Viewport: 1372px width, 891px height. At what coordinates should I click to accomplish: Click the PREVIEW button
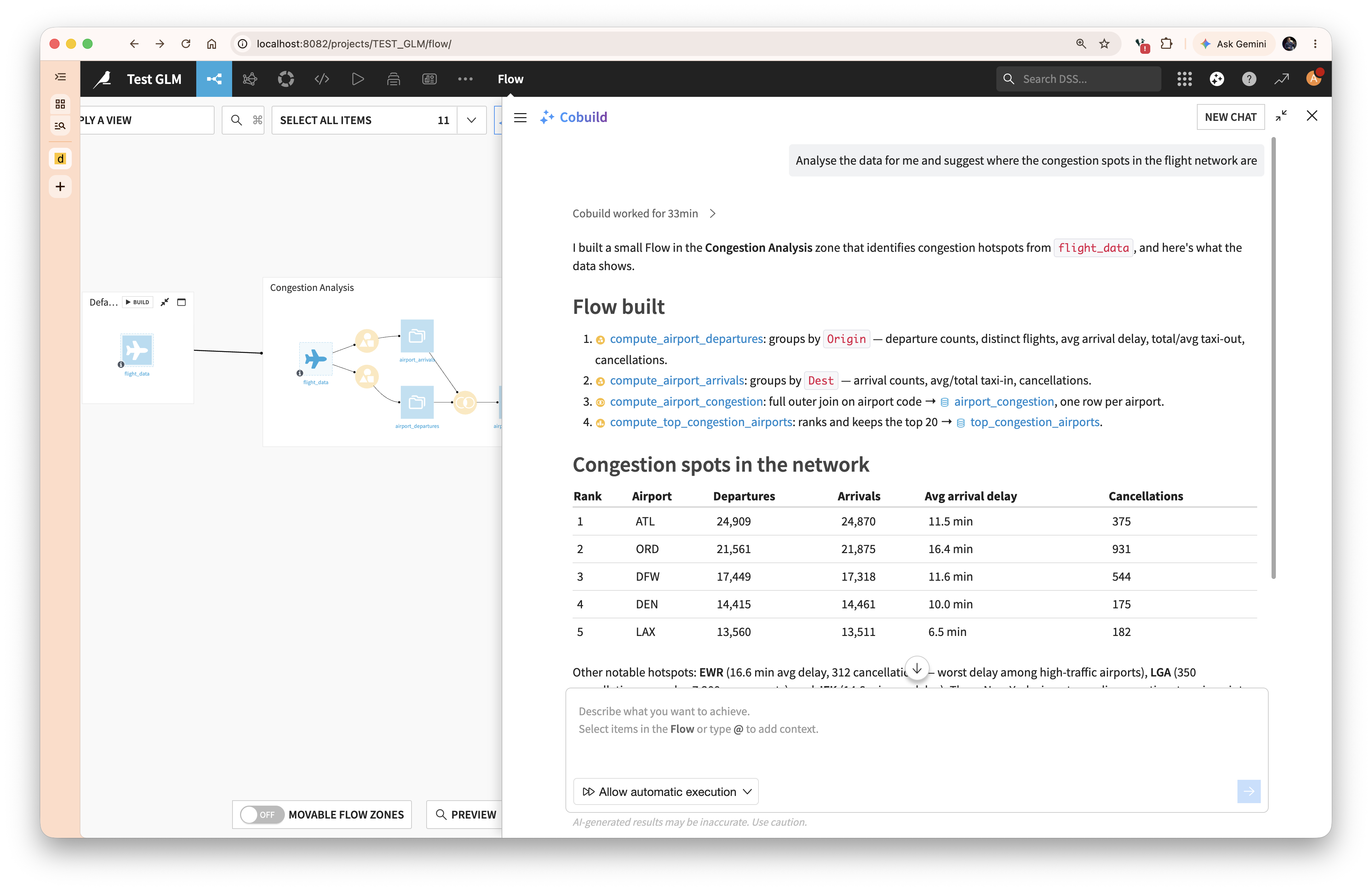(465, 814)
